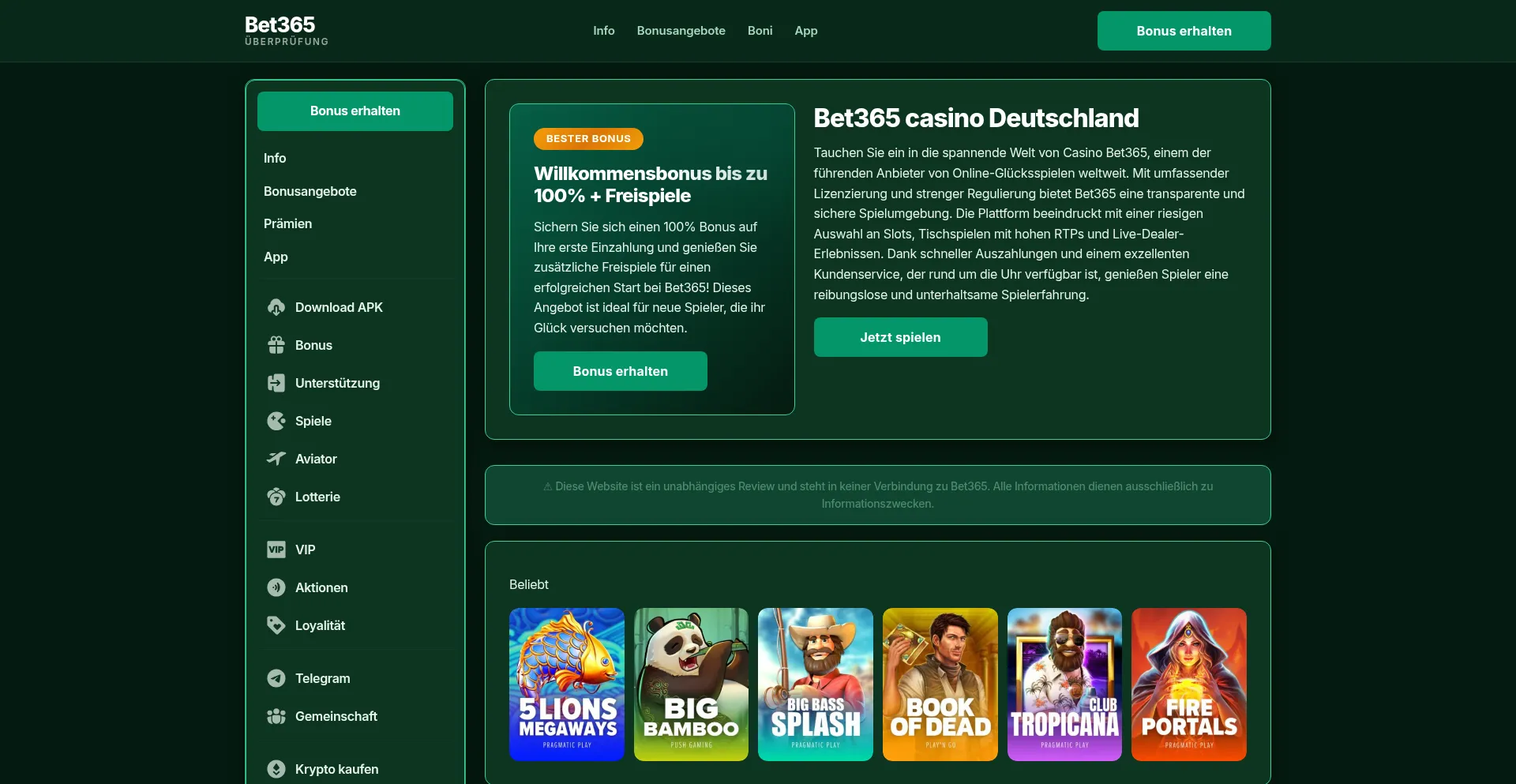Open the 5 Lions Megaways game thumbnail
The image size is (1516, 784).
(x=567, y=685)
